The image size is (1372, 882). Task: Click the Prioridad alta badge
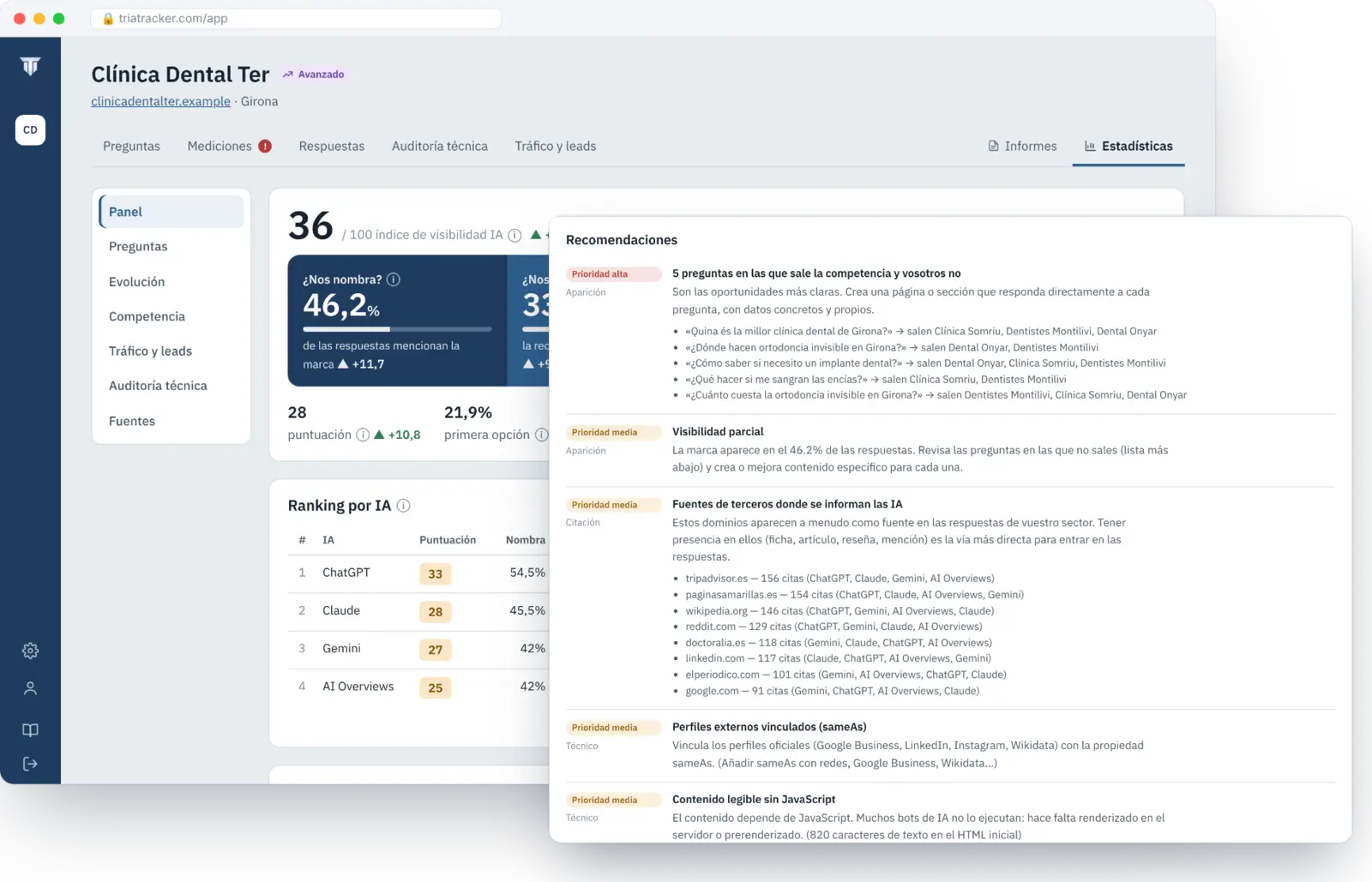point(613,274)
